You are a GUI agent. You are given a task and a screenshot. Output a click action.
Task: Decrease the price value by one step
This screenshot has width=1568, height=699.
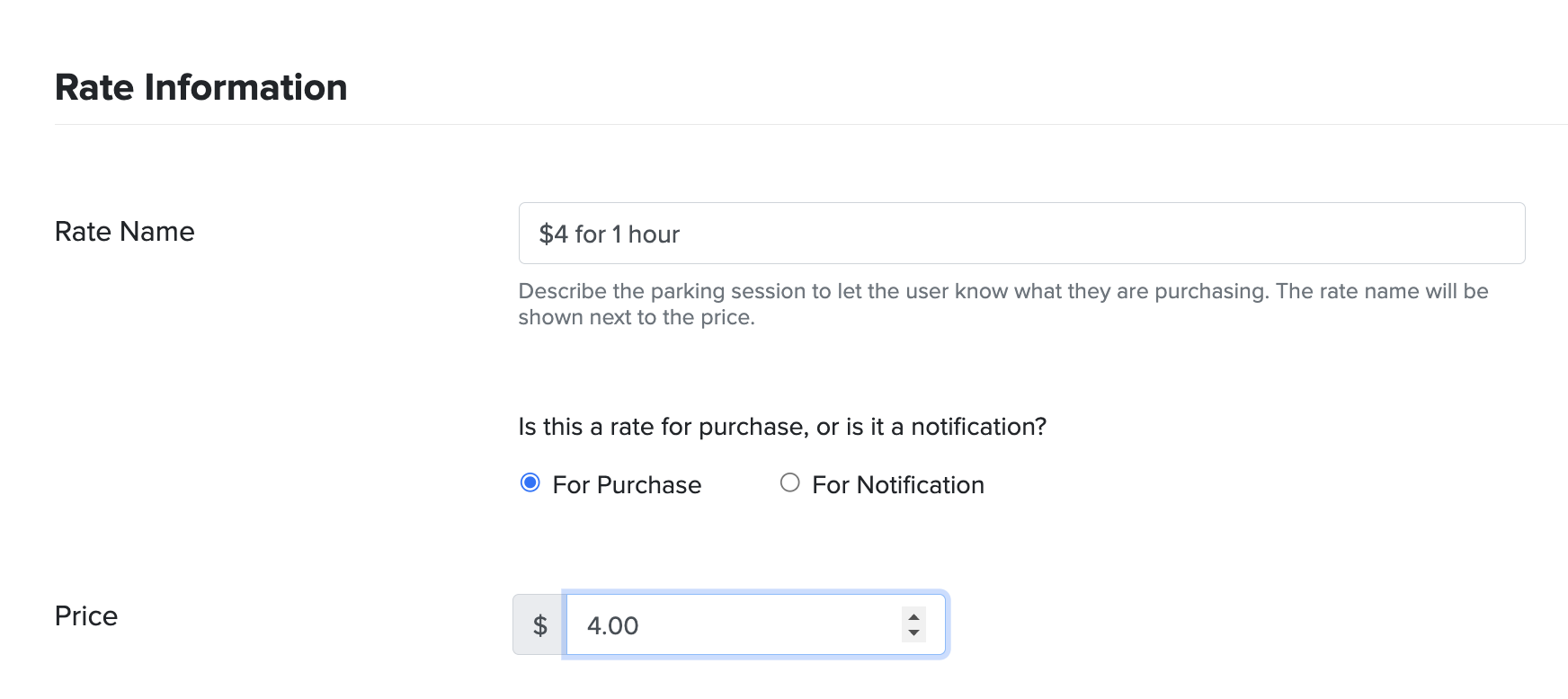pyautogui.click(x=913, y=633)
